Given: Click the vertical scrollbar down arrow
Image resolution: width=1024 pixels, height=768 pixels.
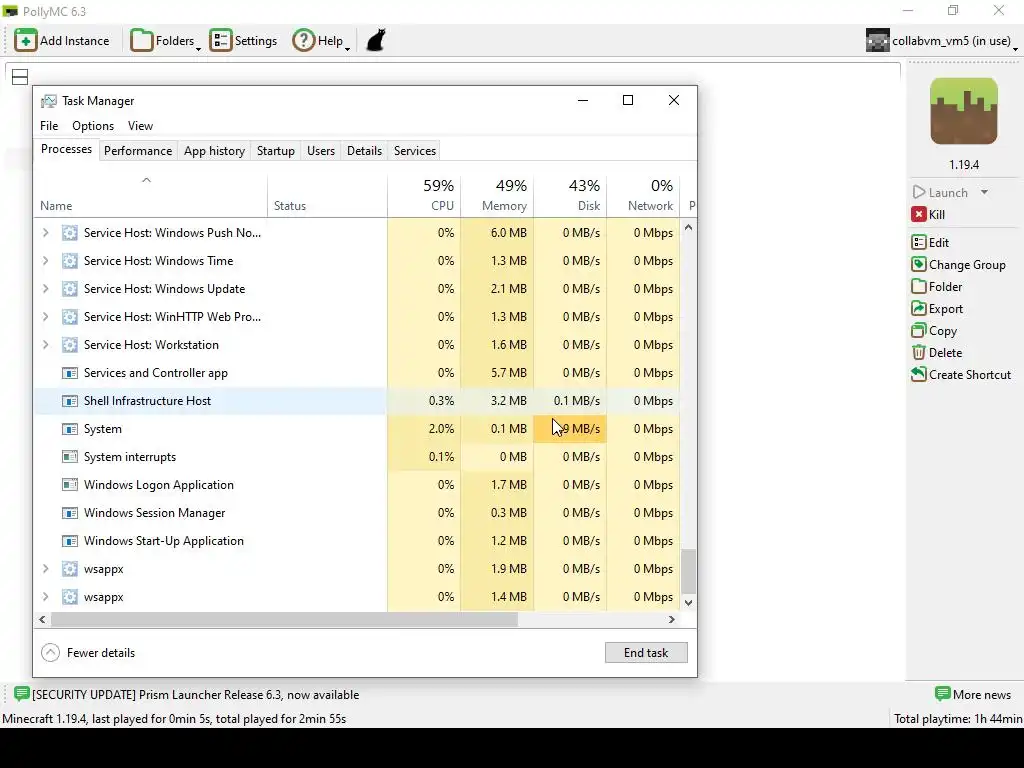Looking at the screenshot, I should click(688, 603).
